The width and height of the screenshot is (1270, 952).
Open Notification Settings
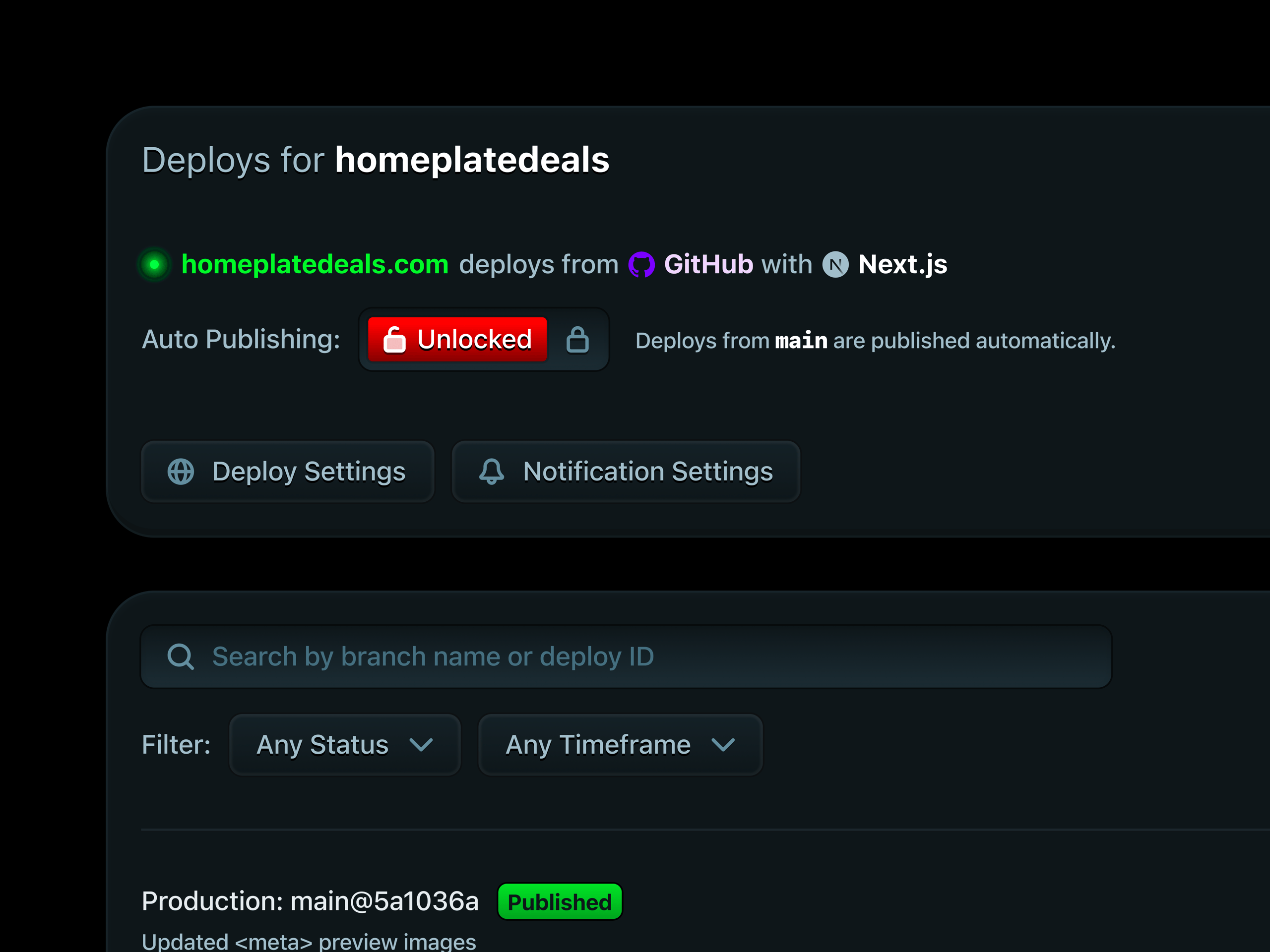(626, 472)
